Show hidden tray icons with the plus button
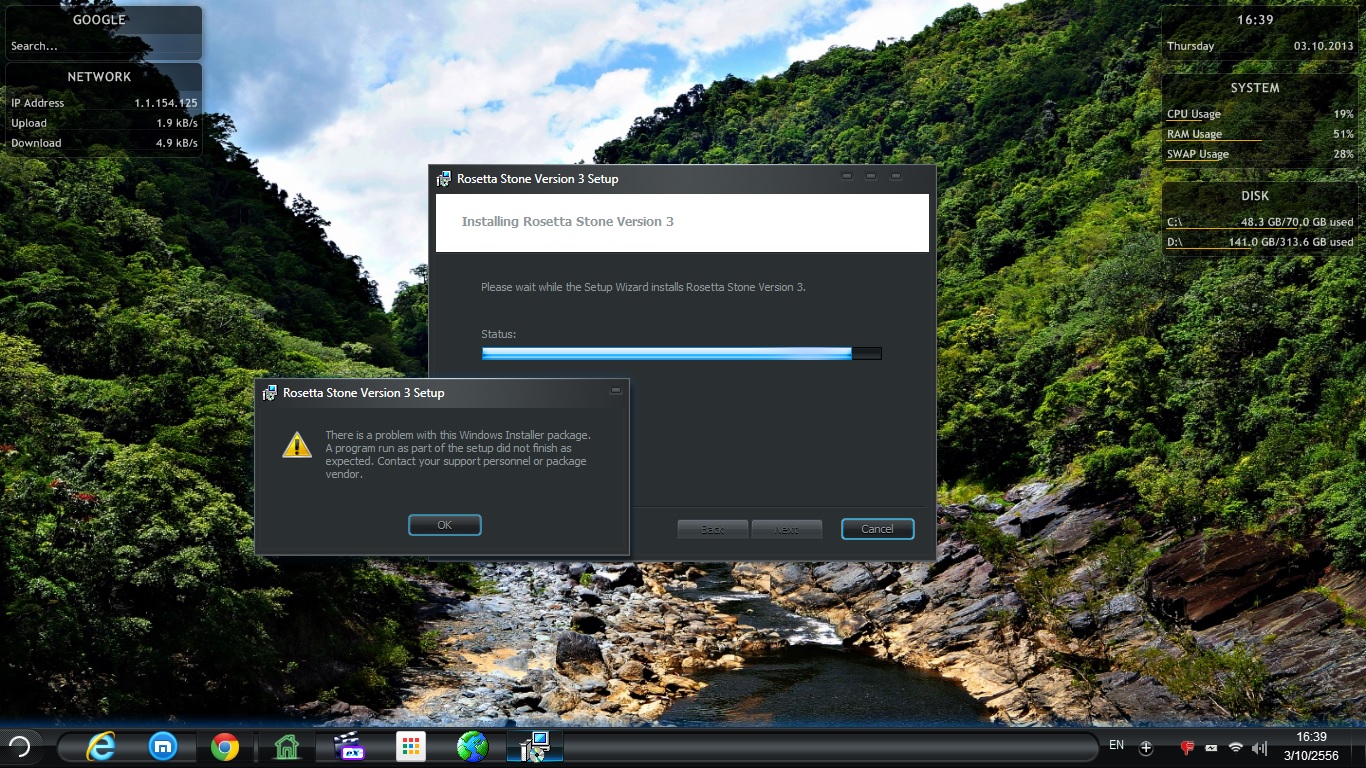Screen dimensions: 1366x768 (1146, 747)
